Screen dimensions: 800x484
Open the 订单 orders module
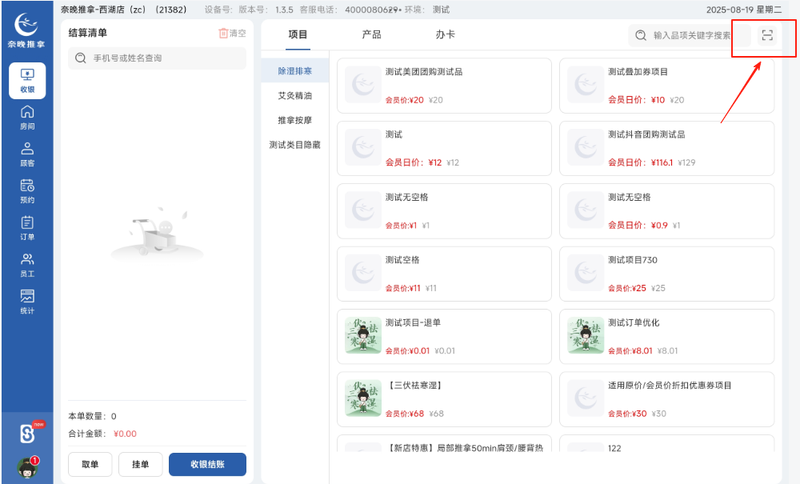tap(27, 228)
